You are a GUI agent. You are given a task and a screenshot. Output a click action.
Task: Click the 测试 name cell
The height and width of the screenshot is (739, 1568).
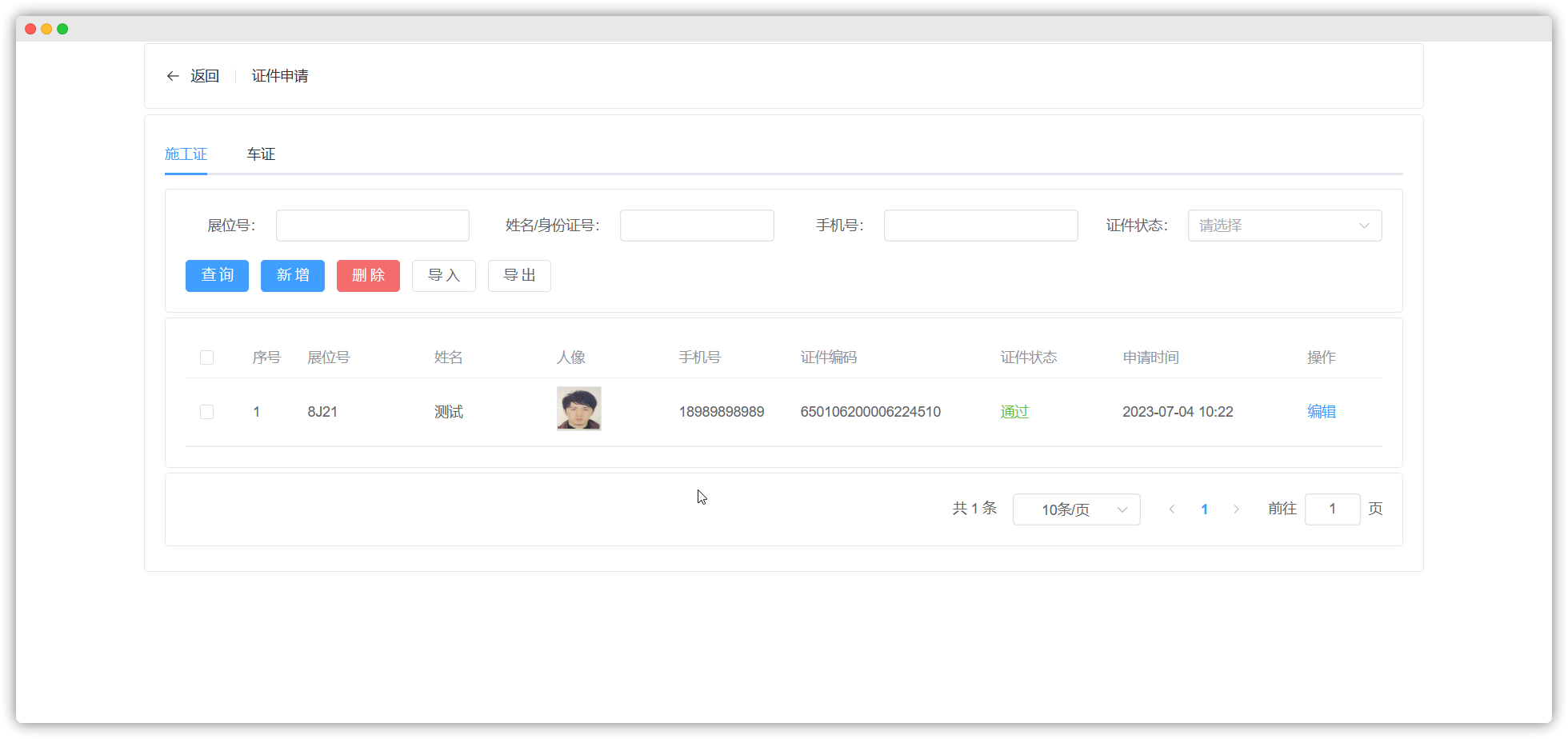point(449,412)
